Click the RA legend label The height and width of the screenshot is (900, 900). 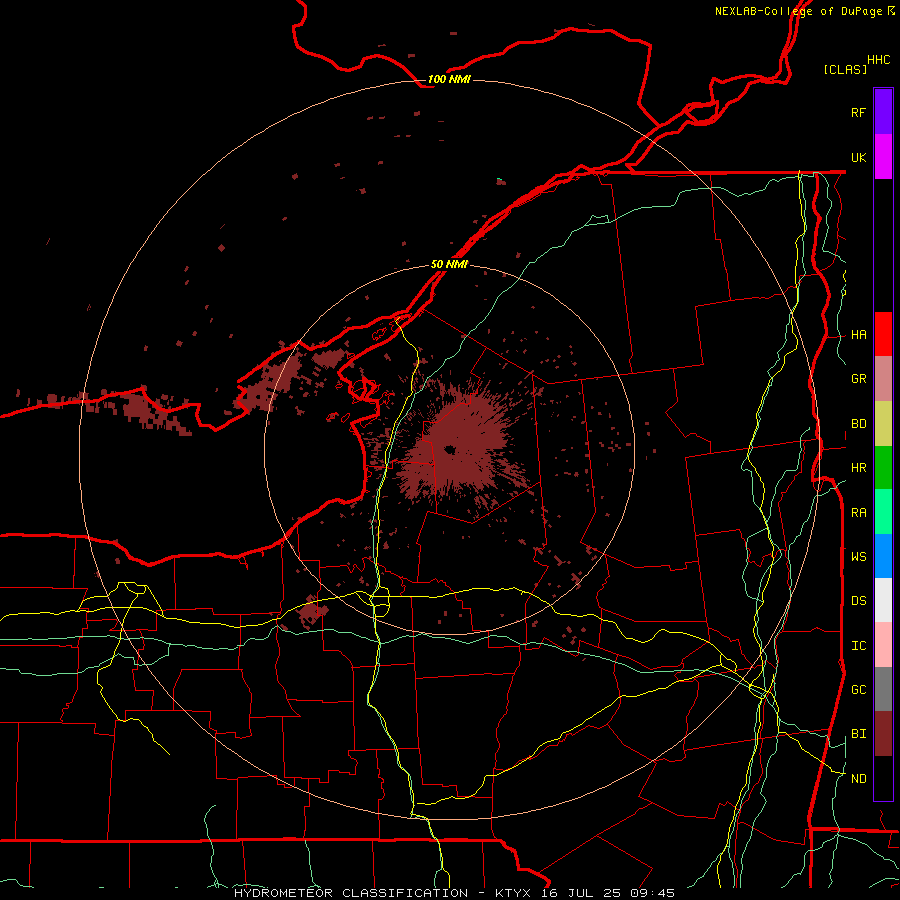pyautogui.click(x=858, y=513)
